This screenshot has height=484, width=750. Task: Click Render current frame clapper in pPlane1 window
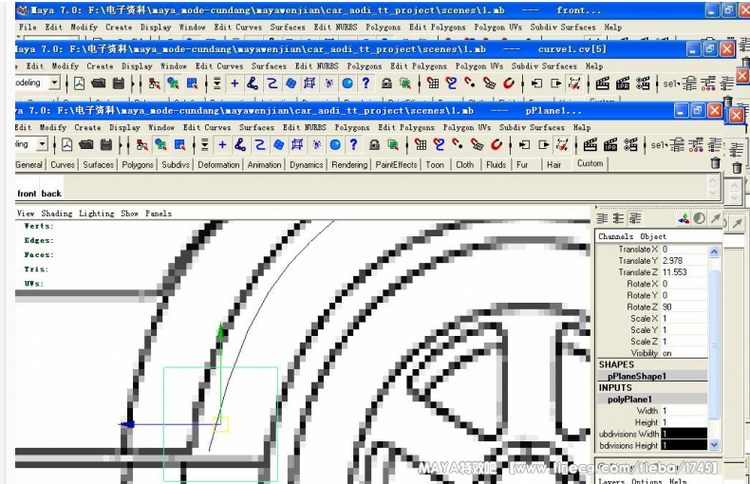tap(590, 144)
